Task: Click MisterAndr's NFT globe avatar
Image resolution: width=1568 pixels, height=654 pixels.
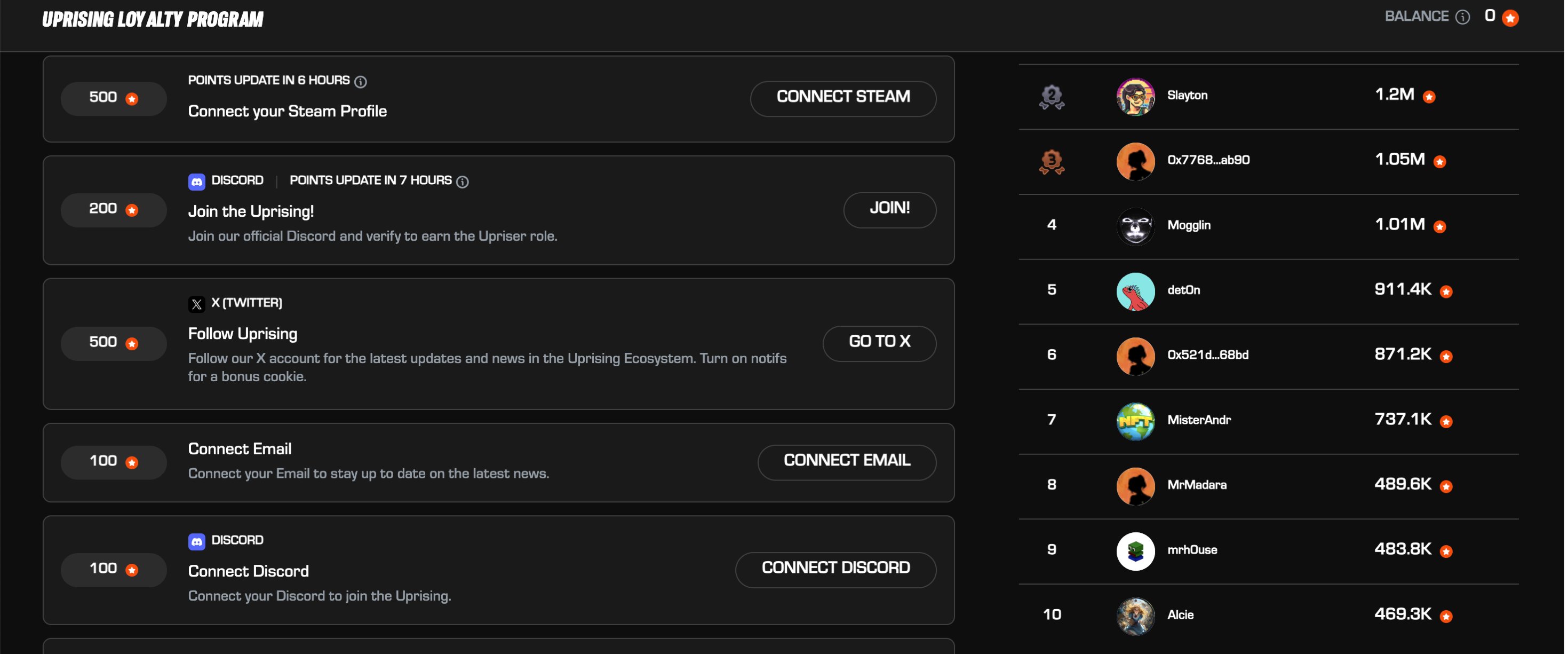Action: tap(1135, 421)
